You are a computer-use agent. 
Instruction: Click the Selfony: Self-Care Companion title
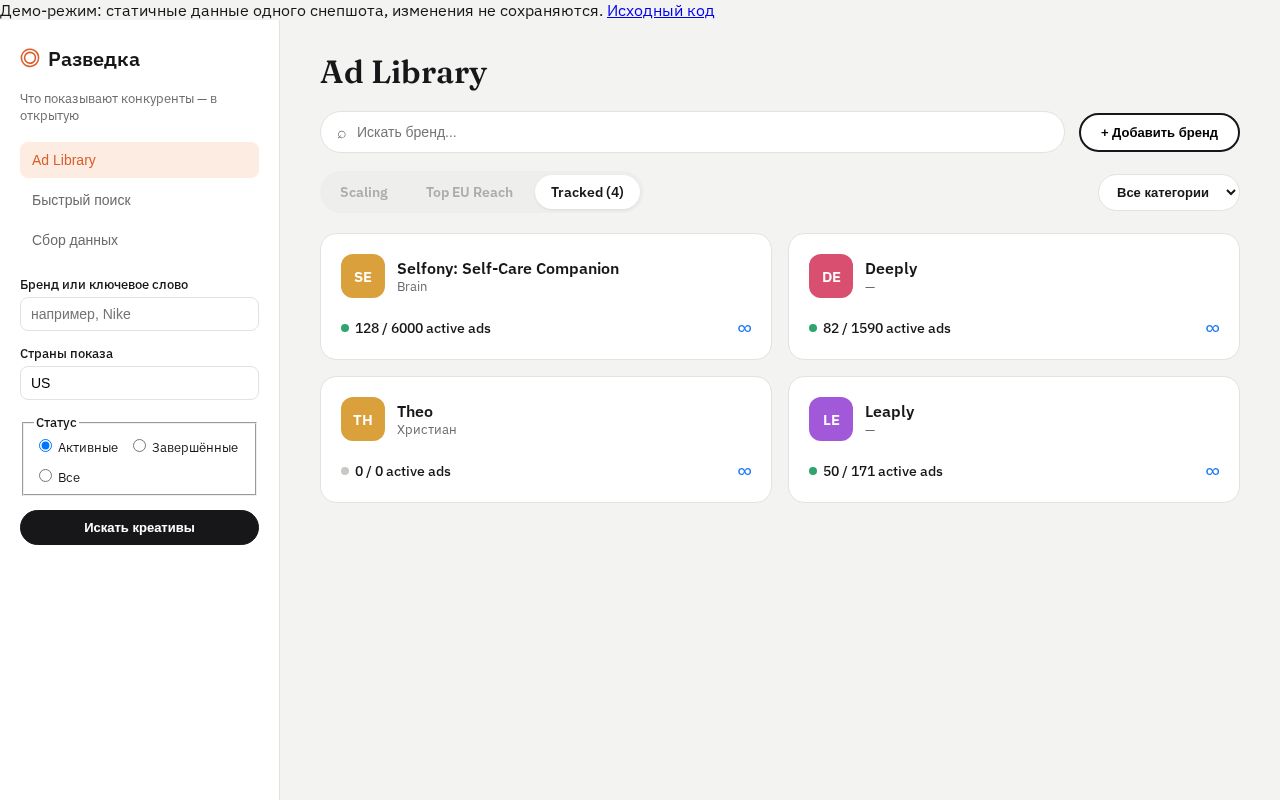(508, 268)
